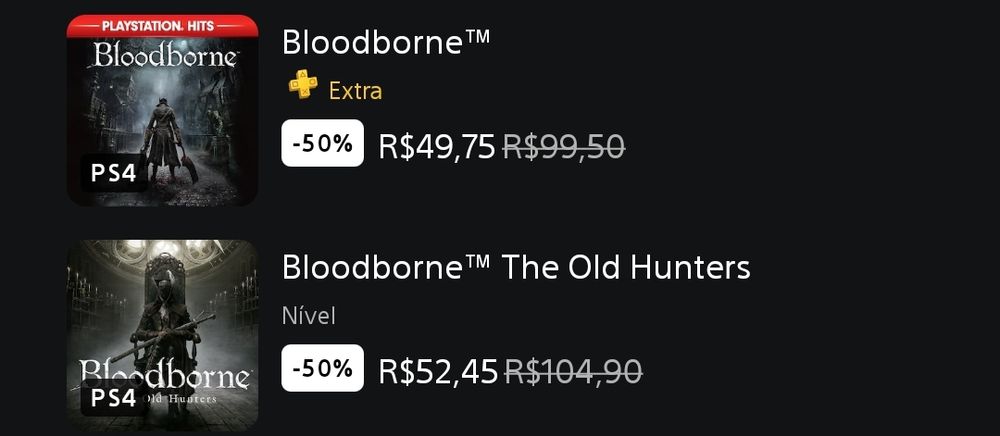
Task: Click the PlayStation Hits red banner
Action: tap(162, 23)
